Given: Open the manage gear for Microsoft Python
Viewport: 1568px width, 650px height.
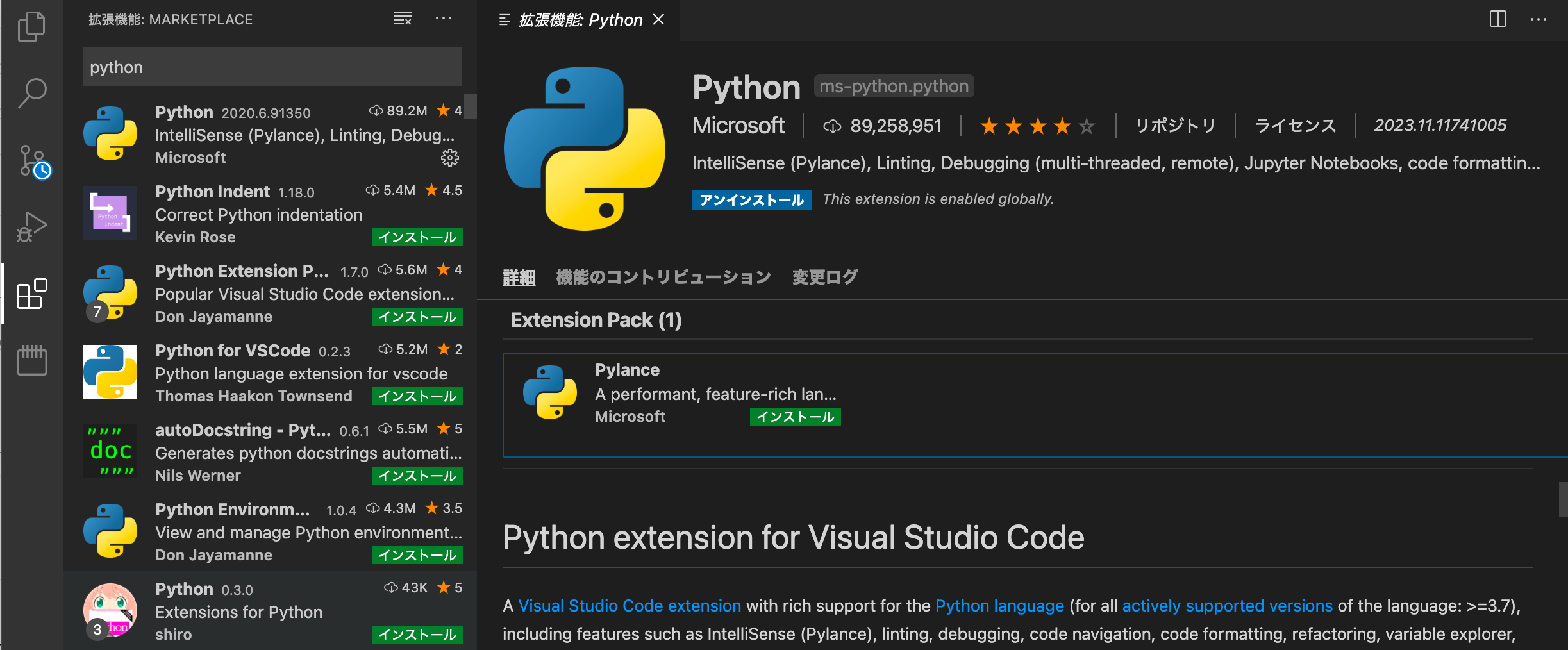Looking at the screenshot, I should (450, 158).
